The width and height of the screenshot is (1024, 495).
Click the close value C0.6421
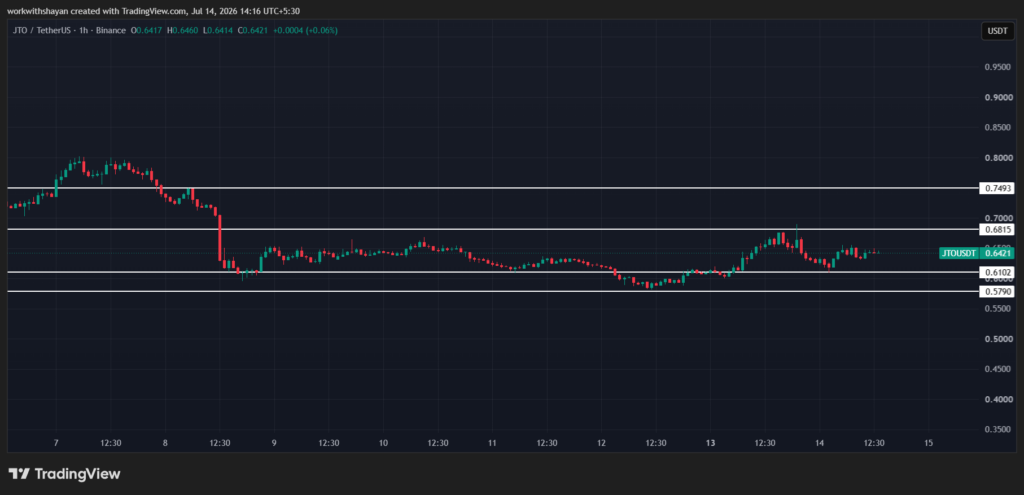[x=253, y=30]
